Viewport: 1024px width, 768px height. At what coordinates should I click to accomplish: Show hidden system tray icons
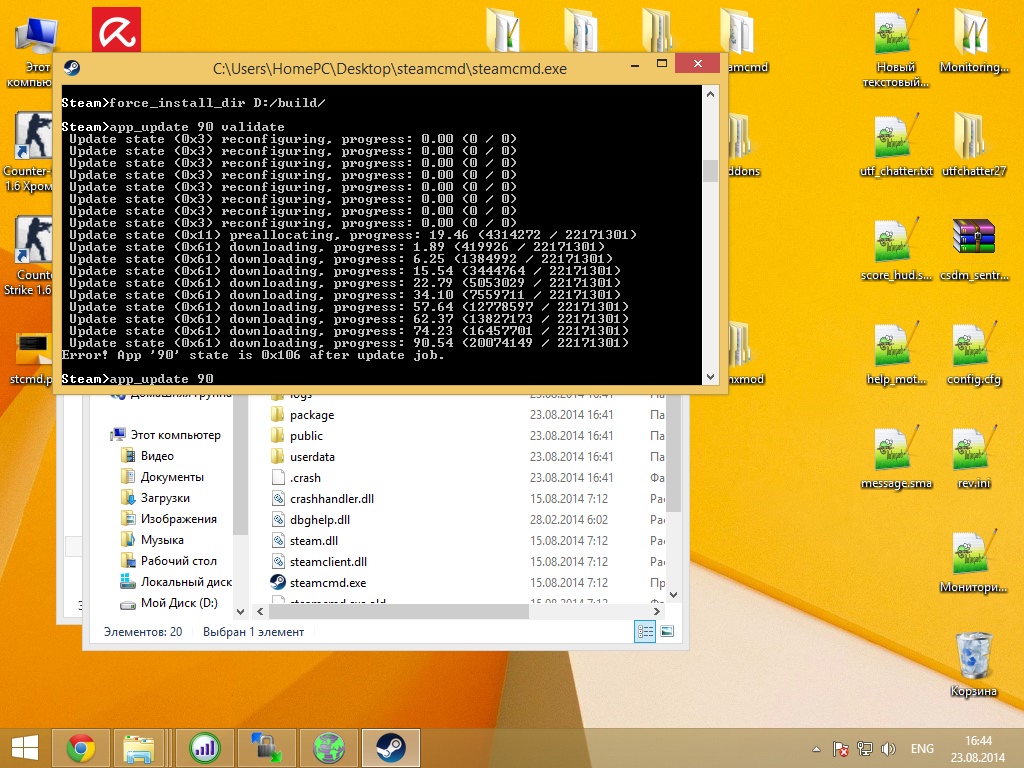tap(816, 749)
